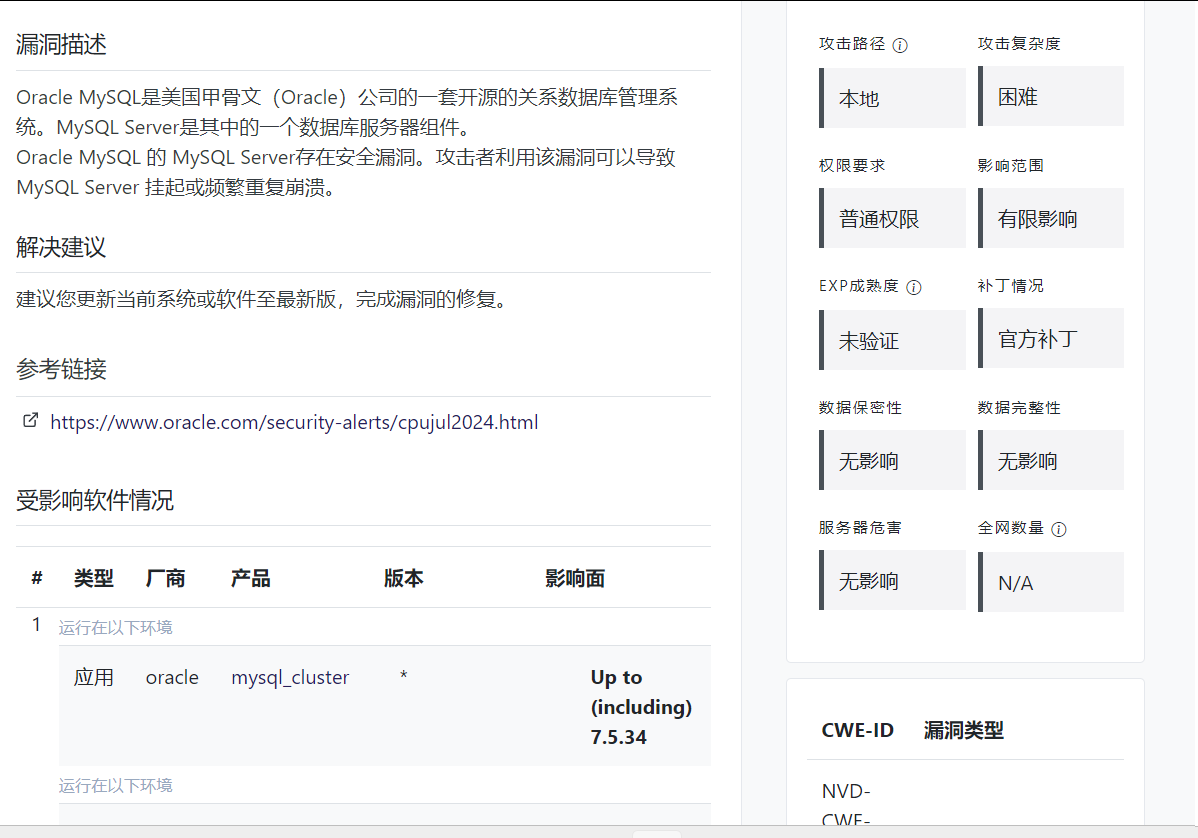Select the 官方补丁 patch status card
Image resolution: width=1198 pixels, height=838 pixels.
(x=1050, y=338)
